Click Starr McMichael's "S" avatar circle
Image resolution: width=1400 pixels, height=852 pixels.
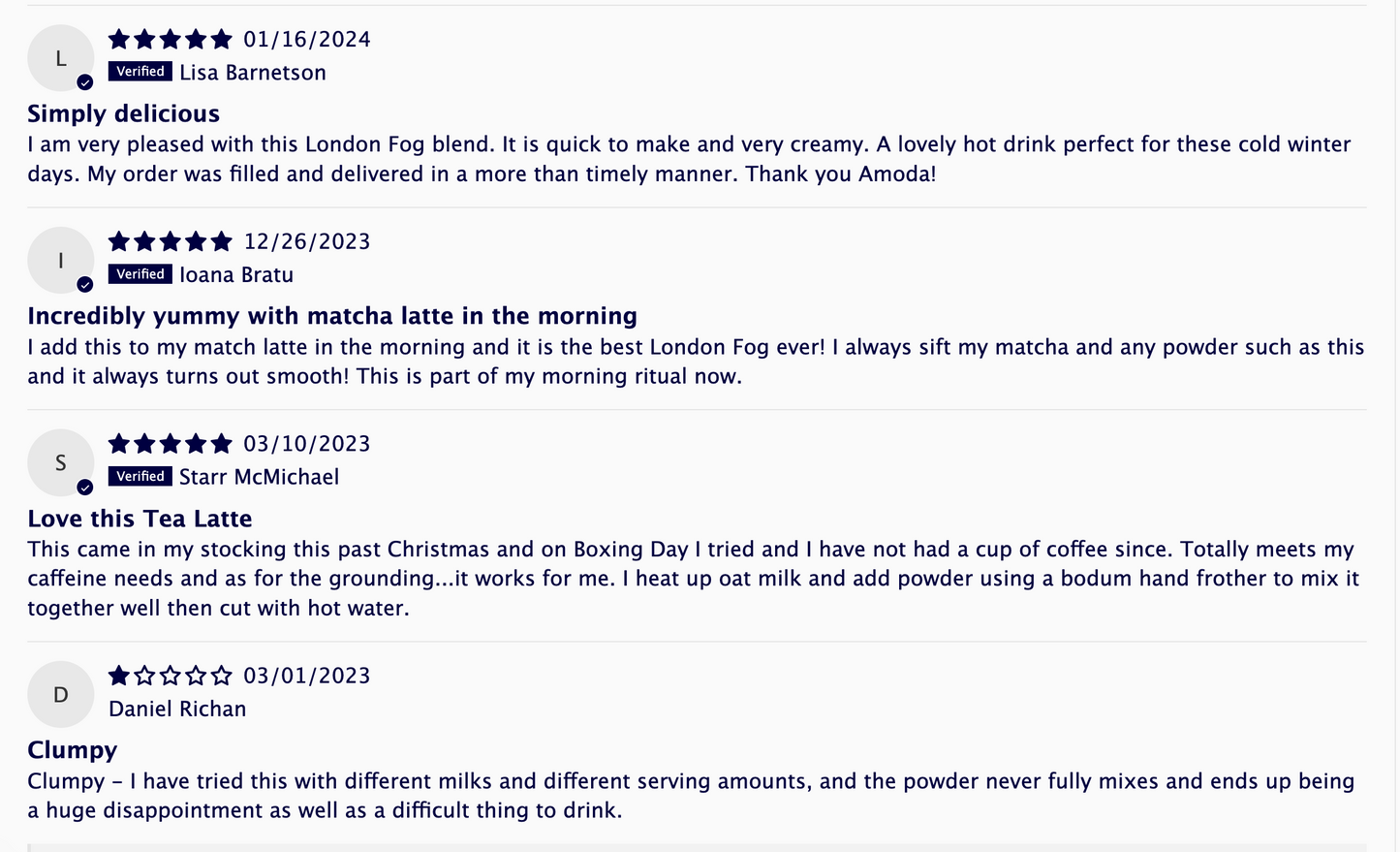[x=60, y=463]
